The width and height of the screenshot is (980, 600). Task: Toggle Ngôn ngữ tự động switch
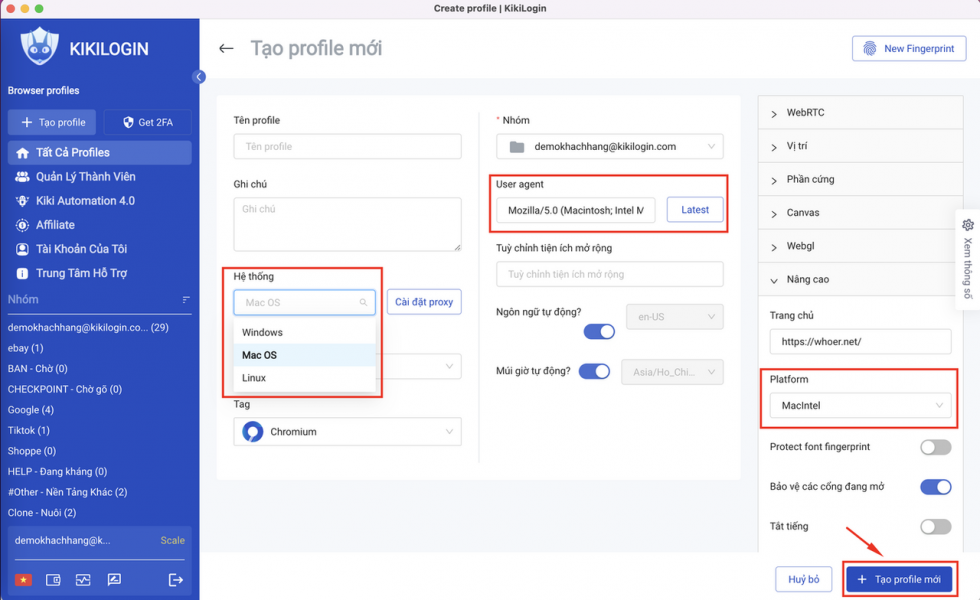pos(599,332)
